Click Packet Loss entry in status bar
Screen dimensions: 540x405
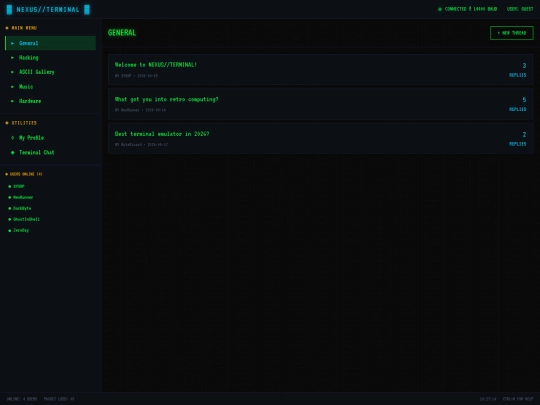coord(59,399)
